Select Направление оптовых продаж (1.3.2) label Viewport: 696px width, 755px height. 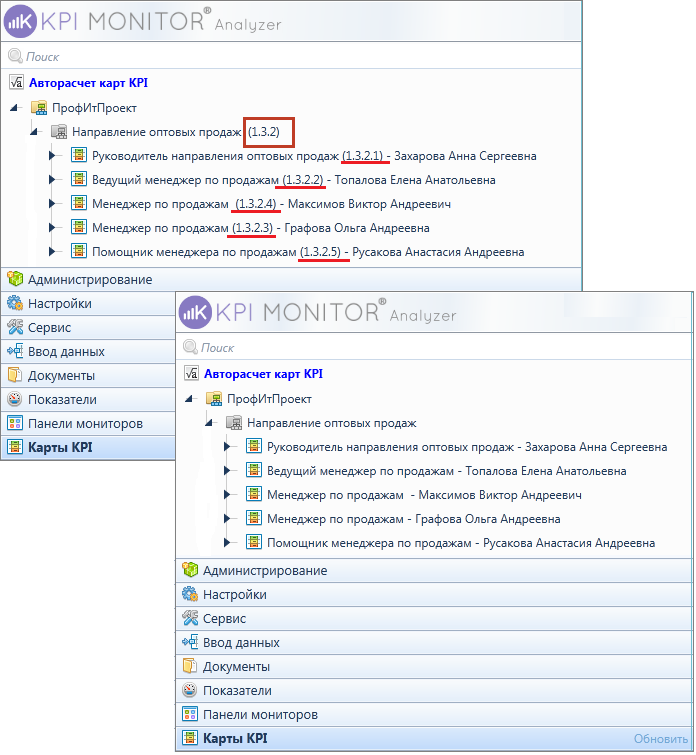coord(175,131)
